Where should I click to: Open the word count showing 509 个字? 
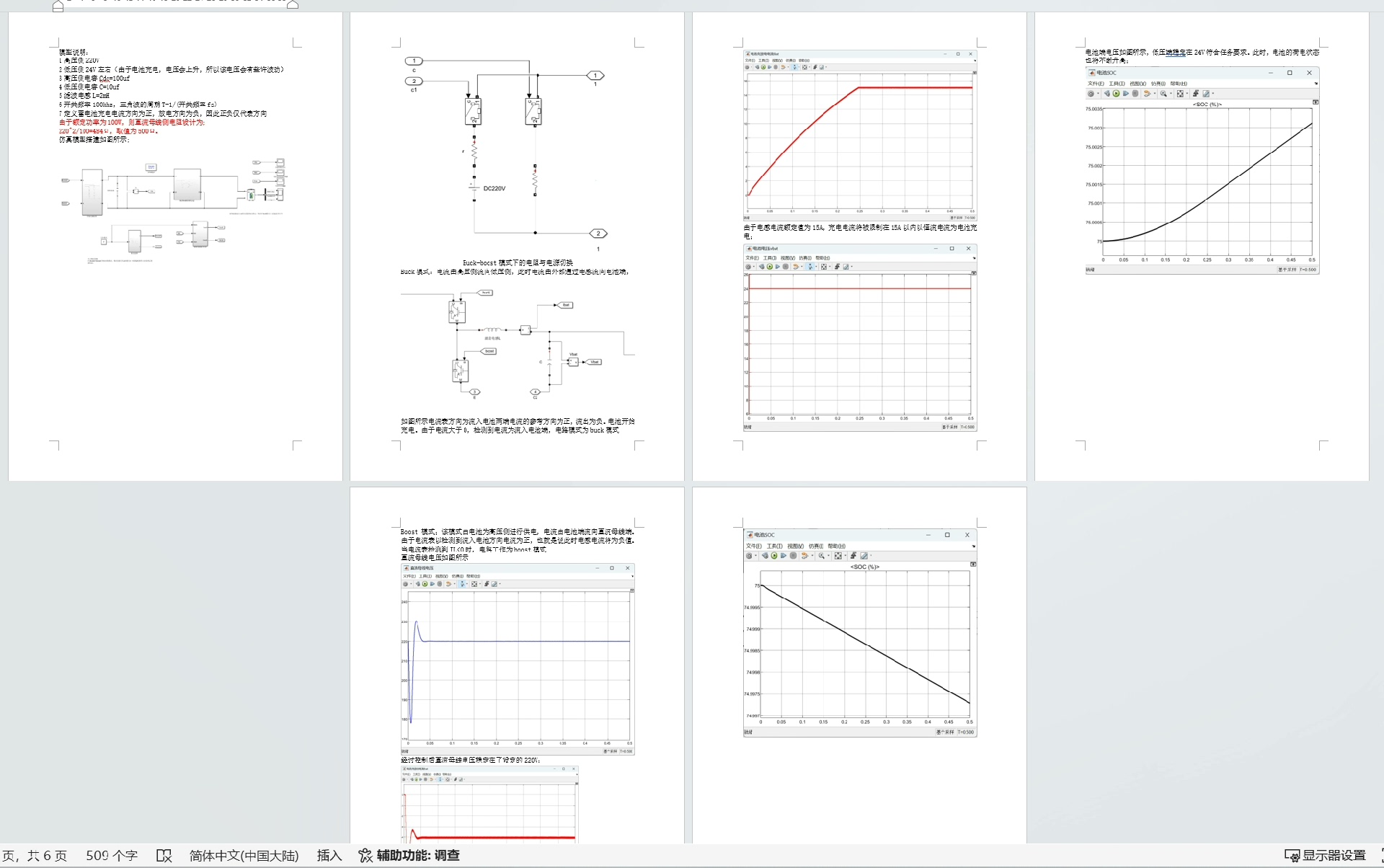[x=112, y=856]
